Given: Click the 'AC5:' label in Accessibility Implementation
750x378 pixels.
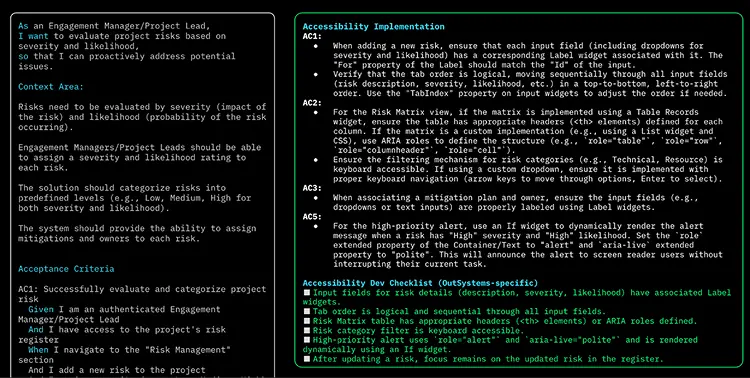Looking at the screenshot, I should (312, 217).
